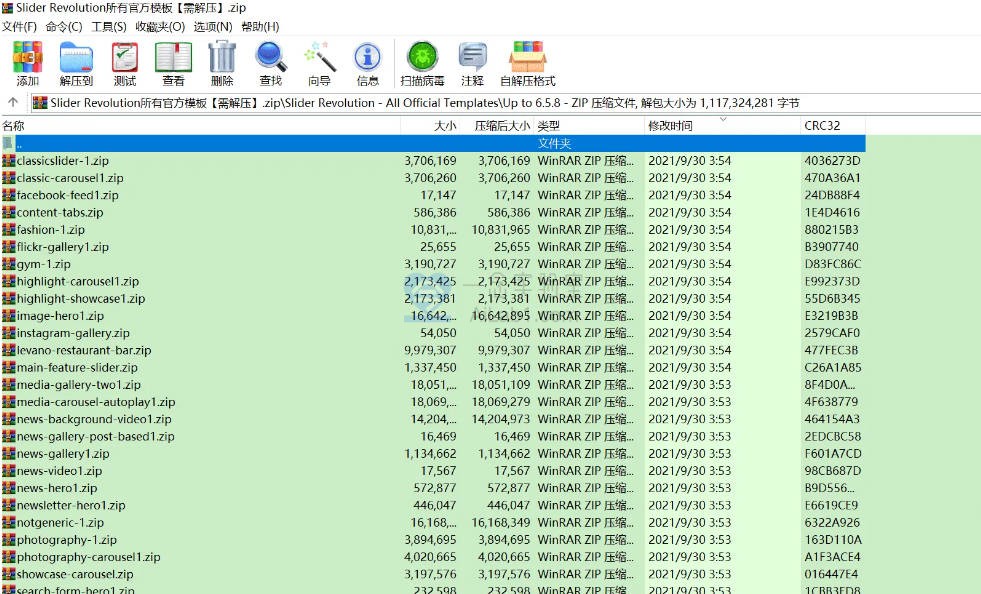The width and height of the screenshot is (981, 594).
Task: Open the Tools (工具) menu
Action: click(109, 27)
